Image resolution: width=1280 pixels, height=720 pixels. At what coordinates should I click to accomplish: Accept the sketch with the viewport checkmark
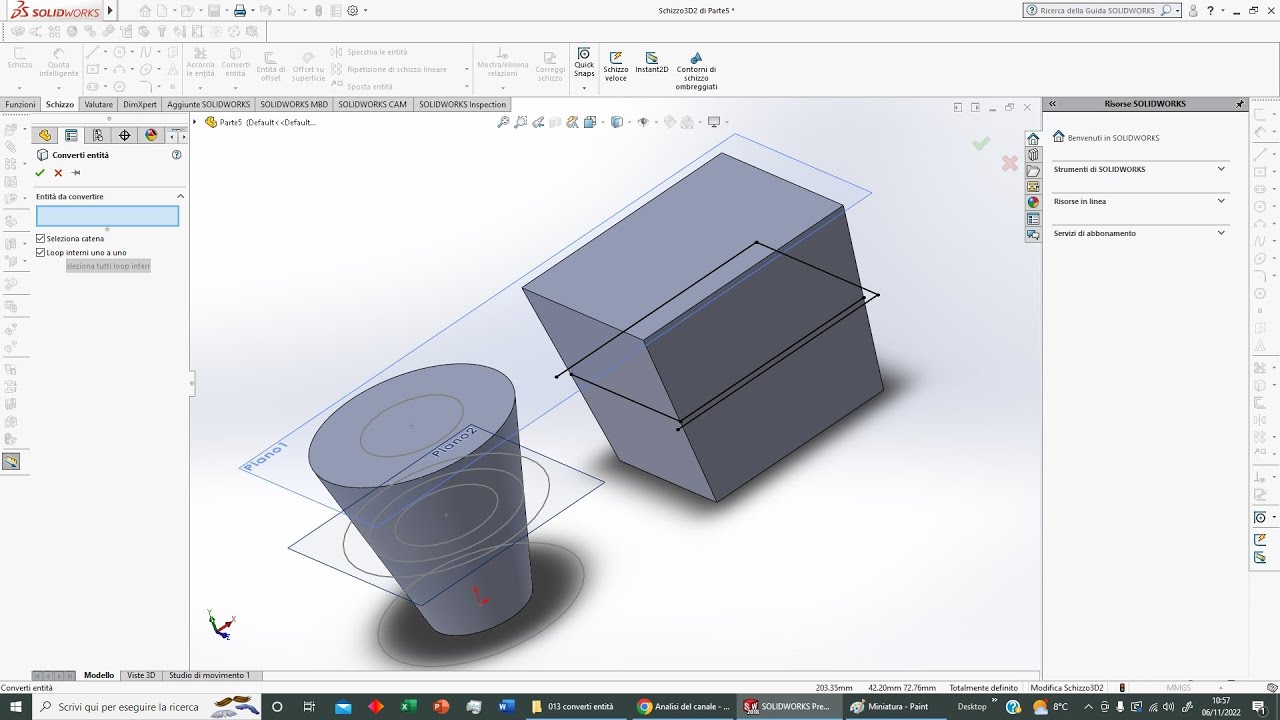(x=981, y=144)
